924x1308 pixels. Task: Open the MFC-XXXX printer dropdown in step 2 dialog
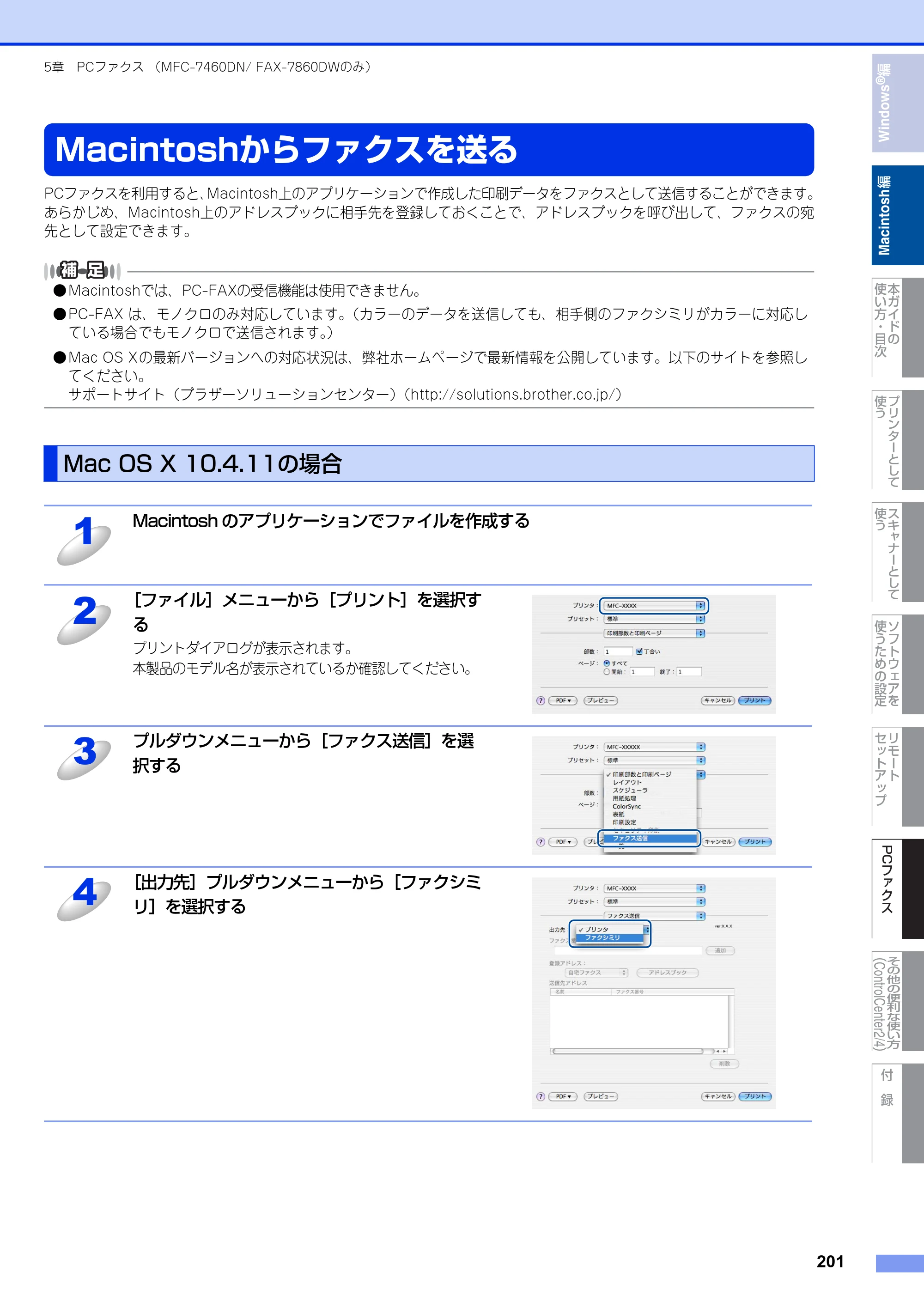pos(654,606)
